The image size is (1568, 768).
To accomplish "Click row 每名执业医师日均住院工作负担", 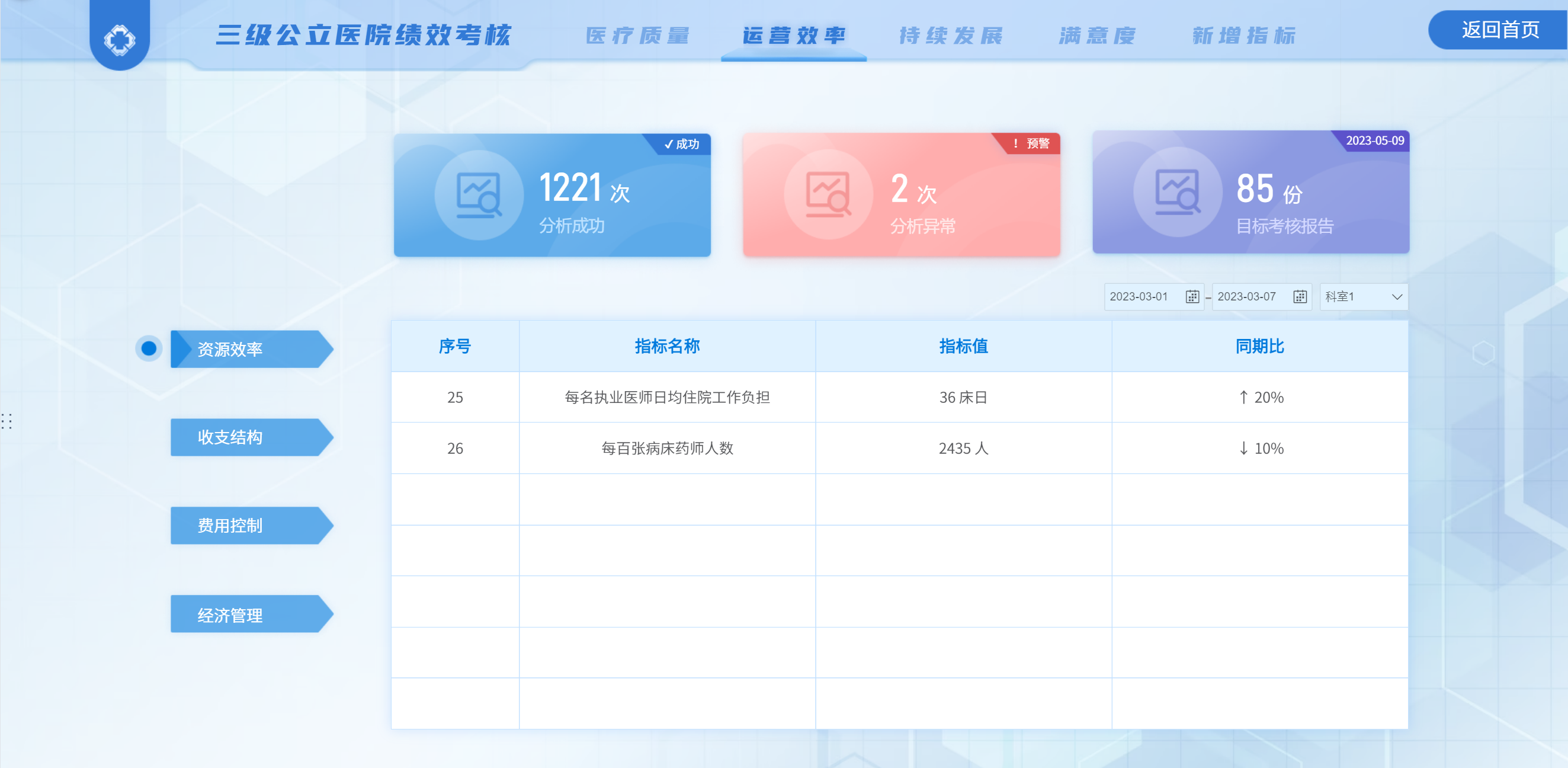I will (667, 397).
